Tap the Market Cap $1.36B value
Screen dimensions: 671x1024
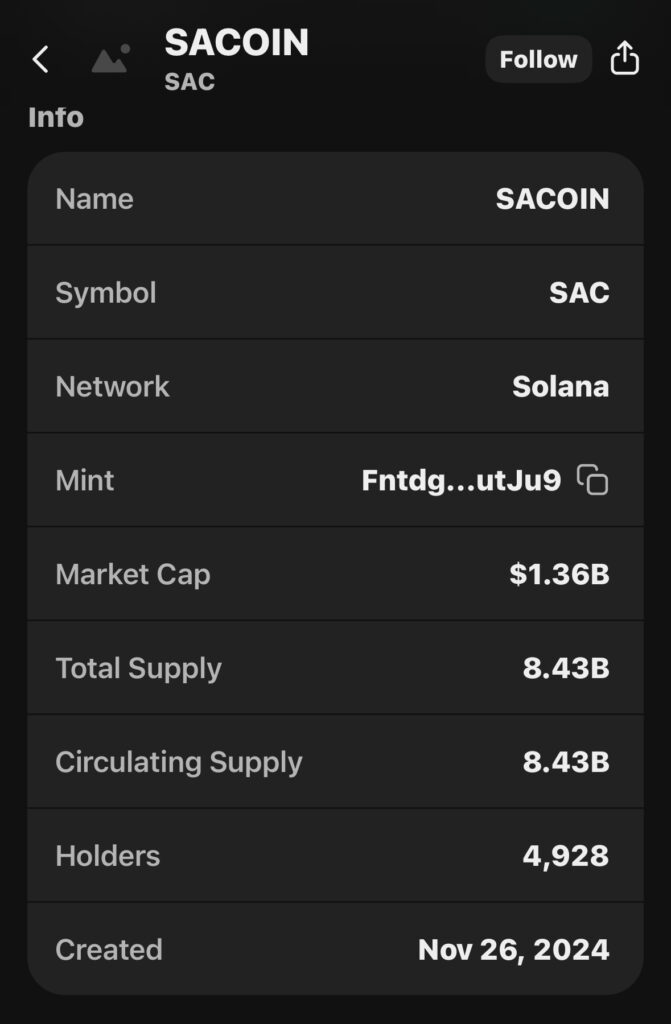coord(559,574)
